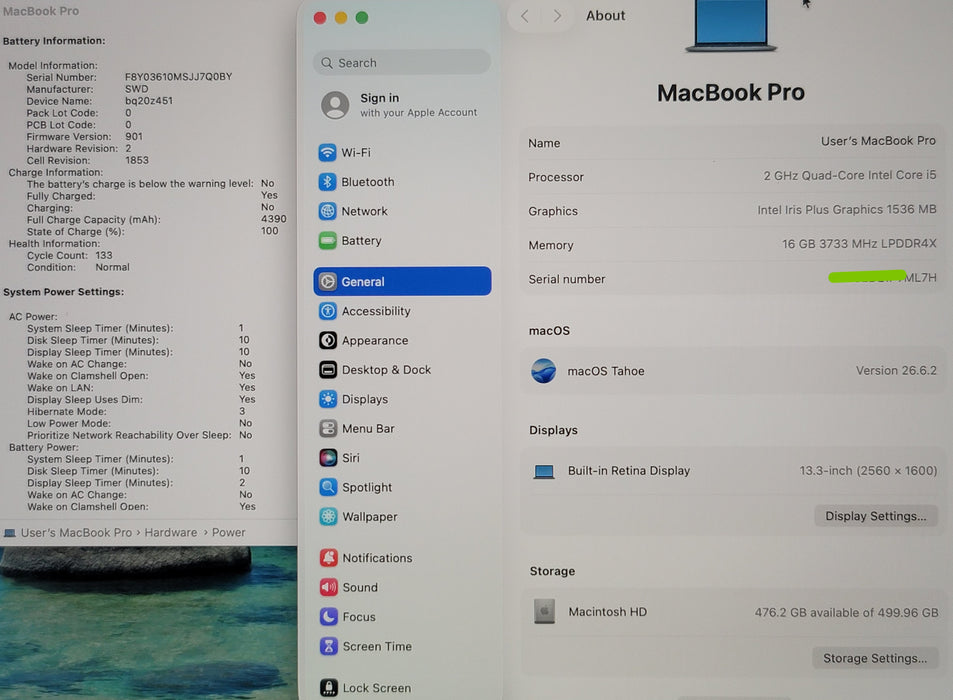Click Version 26.6.2 text

click(x=896, y=370)
